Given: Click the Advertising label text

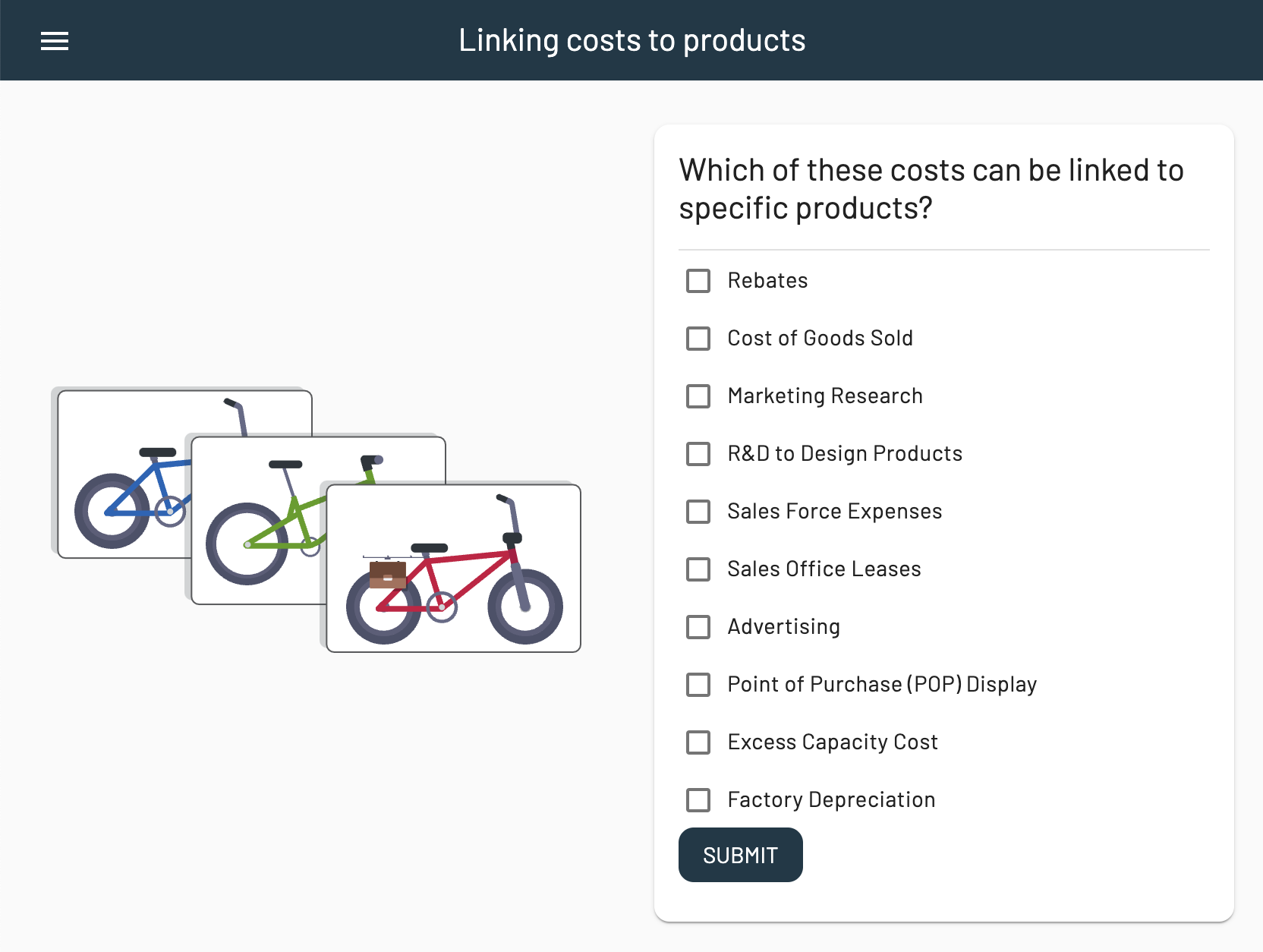Looking at the screenshot, I should (783, 627).
